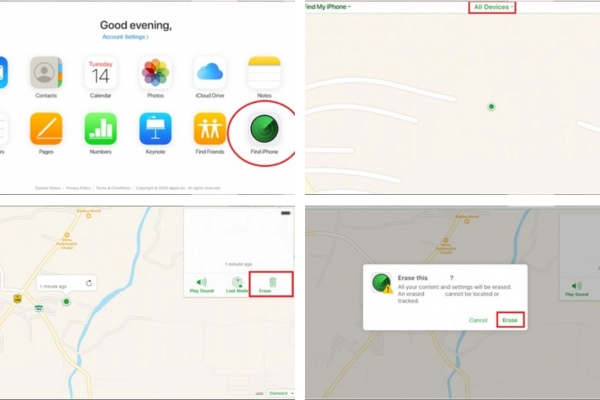Open the Photos app
The height and width of the screenshot is (400, 600).
[x=155, y=73]
